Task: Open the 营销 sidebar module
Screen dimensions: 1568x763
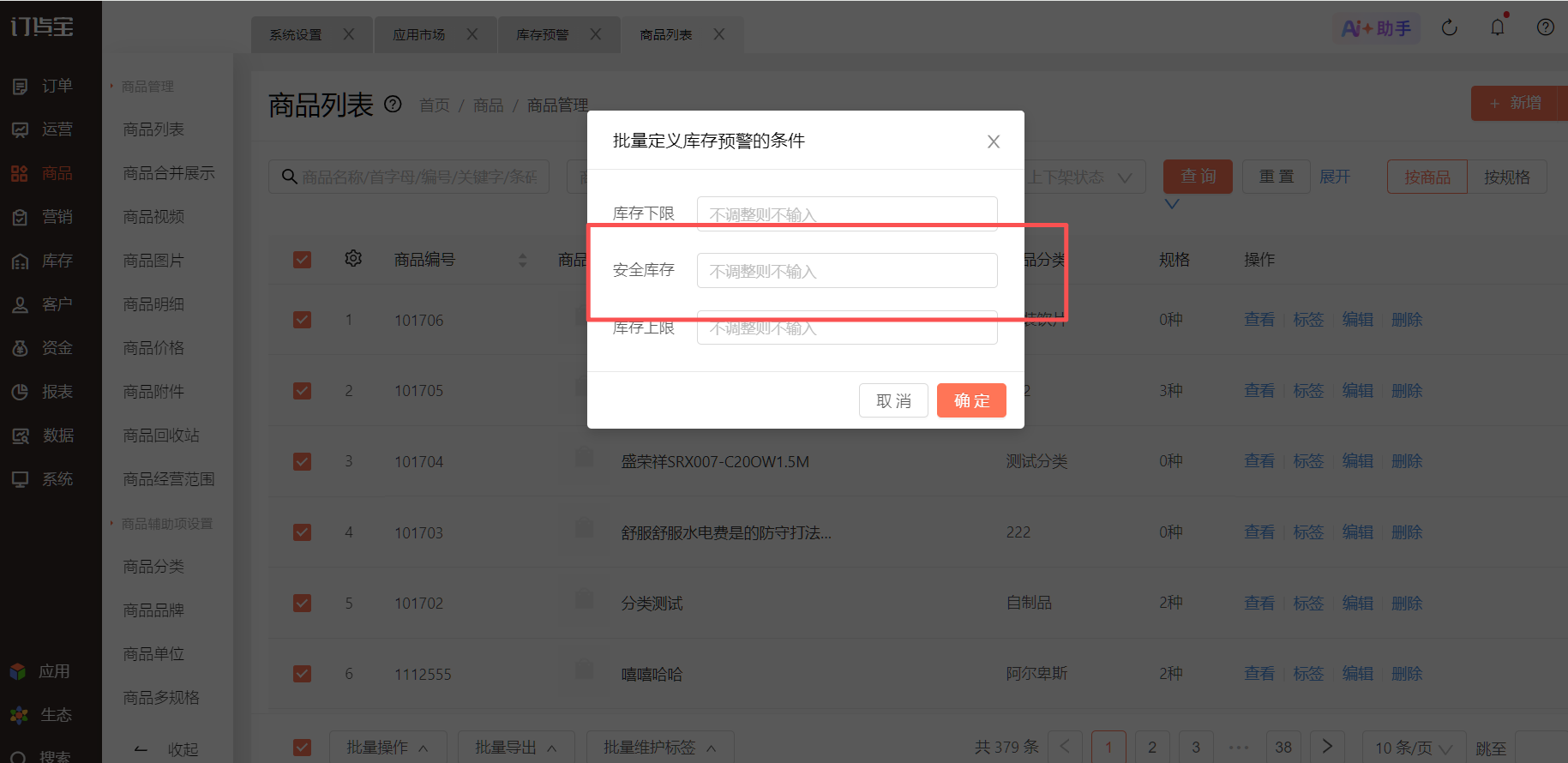Action: click(43, 217)
